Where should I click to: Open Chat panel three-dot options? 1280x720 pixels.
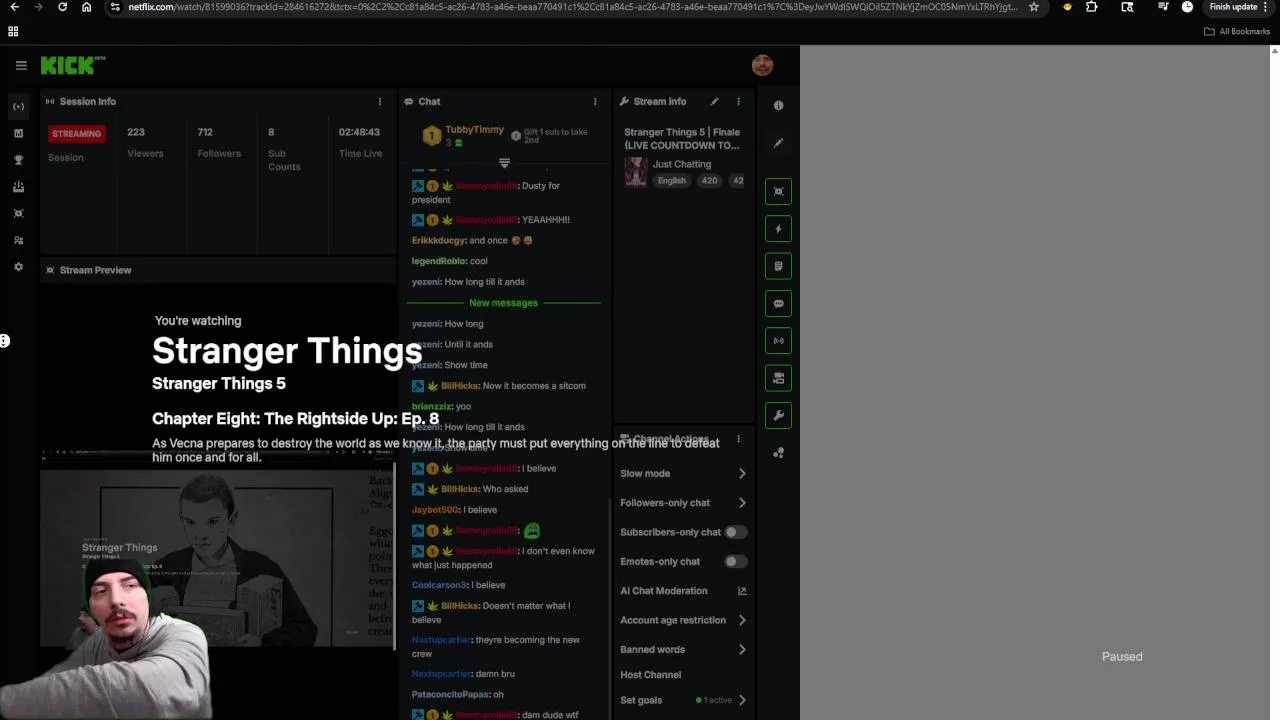pyautogui.click(x=595, y=101)
